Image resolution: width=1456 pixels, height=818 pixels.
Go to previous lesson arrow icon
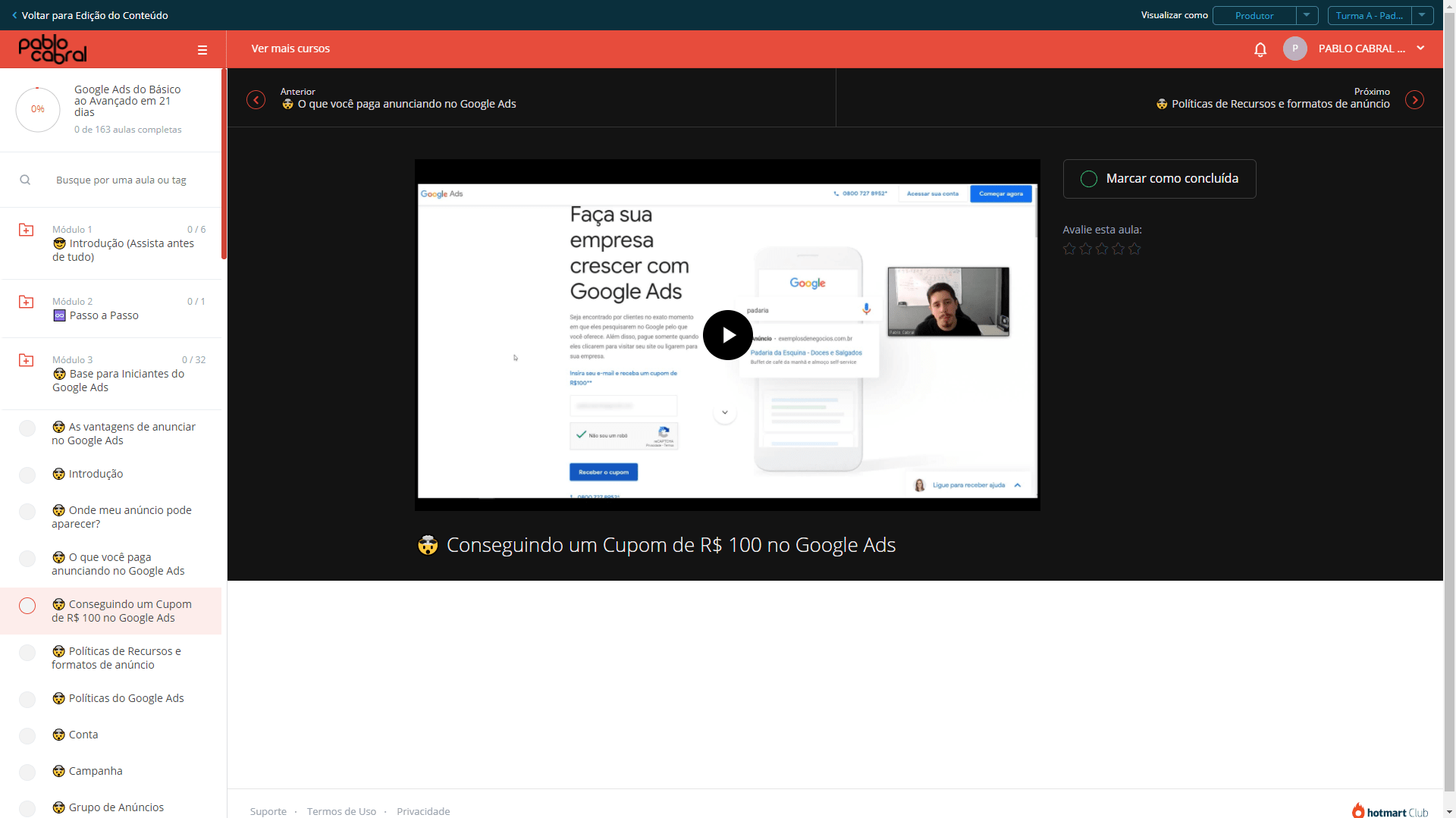tap(256, 100)
